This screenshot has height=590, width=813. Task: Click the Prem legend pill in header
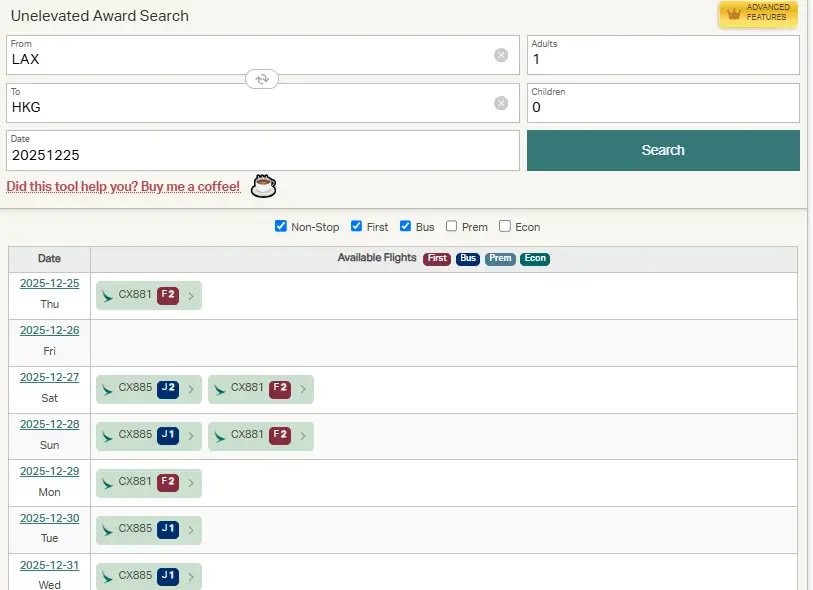click(x=500, y=259)
